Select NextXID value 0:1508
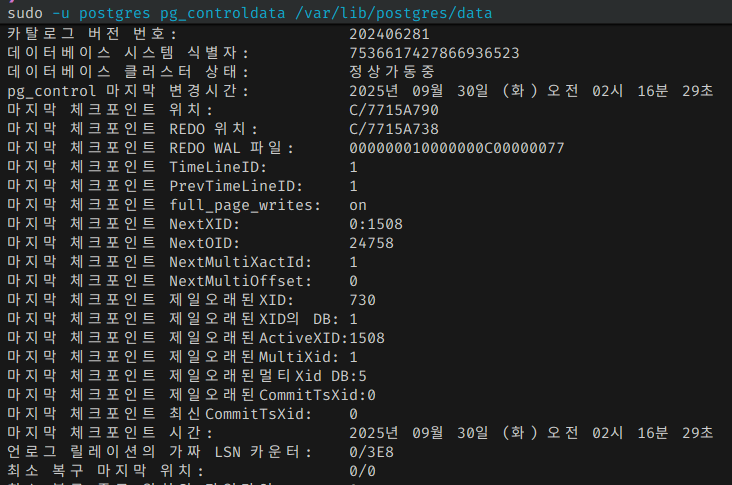 (x=376, y=225)
